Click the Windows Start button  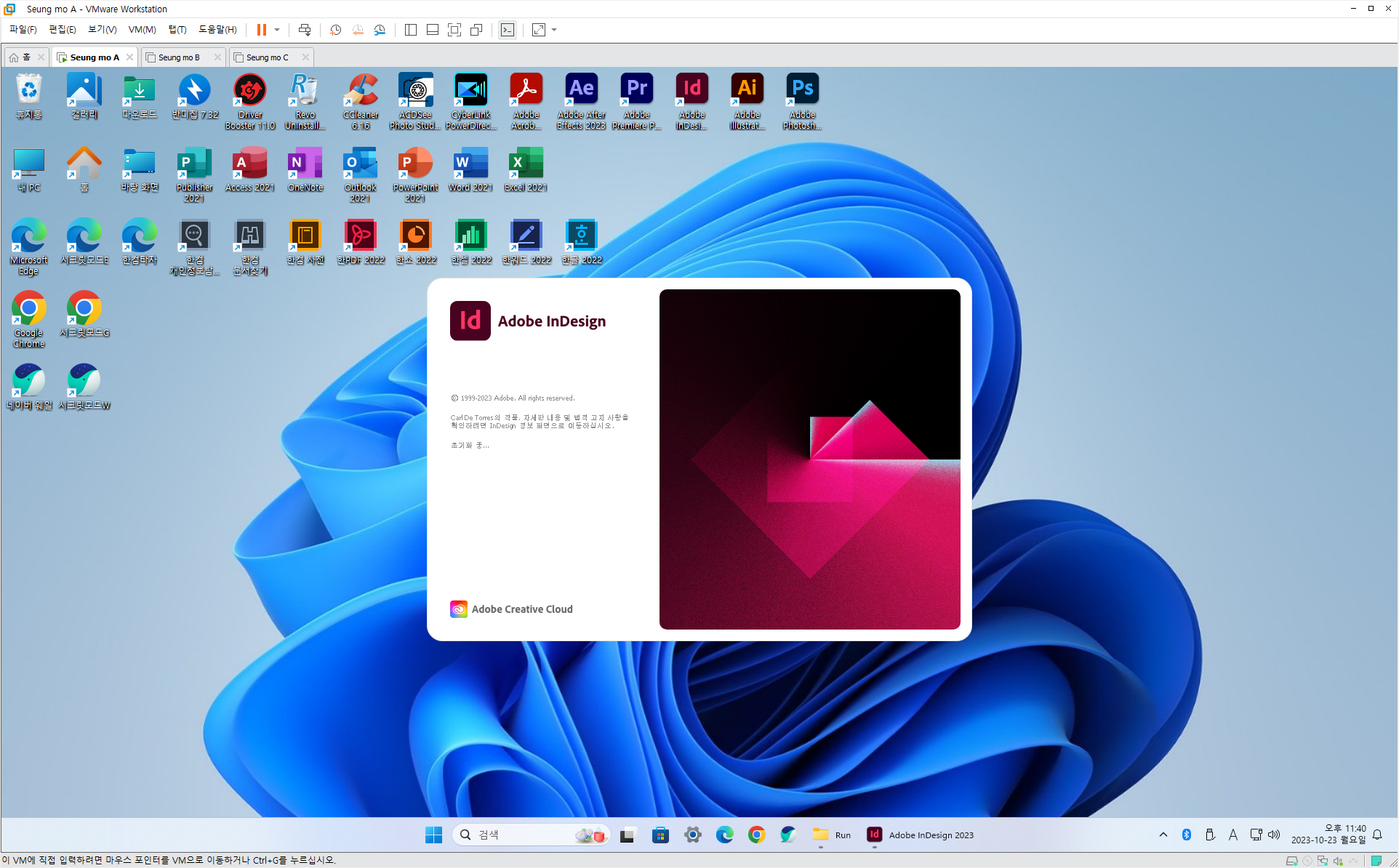(x=433, y=835)
